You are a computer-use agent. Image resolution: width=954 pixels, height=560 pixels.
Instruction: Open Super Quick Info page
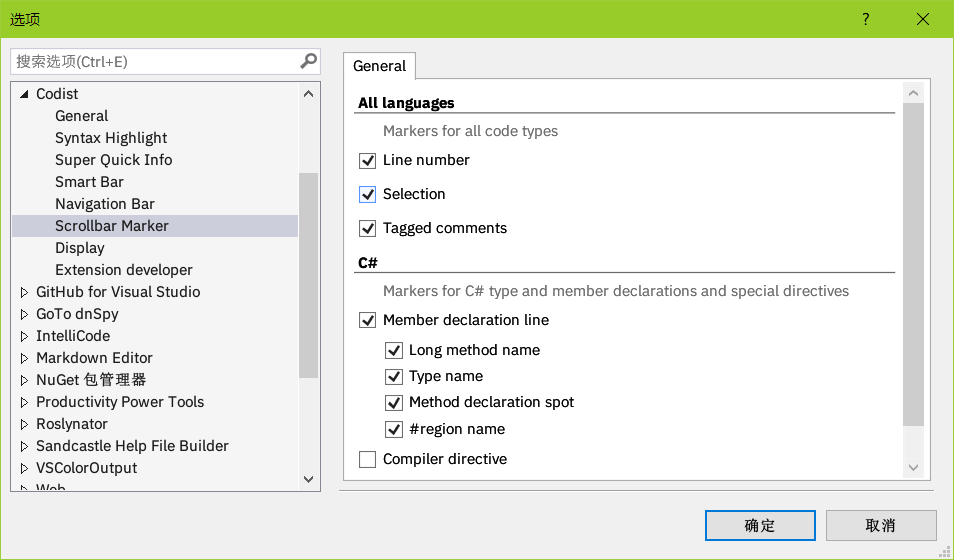[114, 159]
